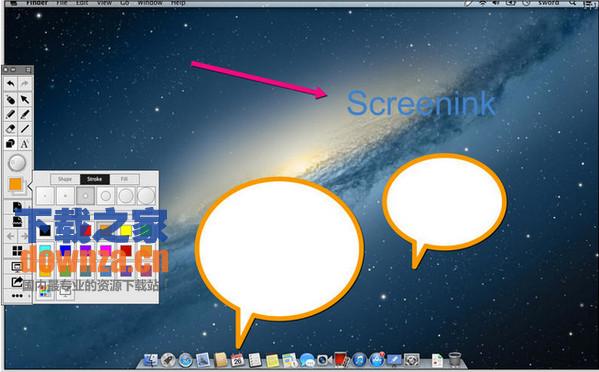Open the App Store in Dock

(x=377, y=359)
